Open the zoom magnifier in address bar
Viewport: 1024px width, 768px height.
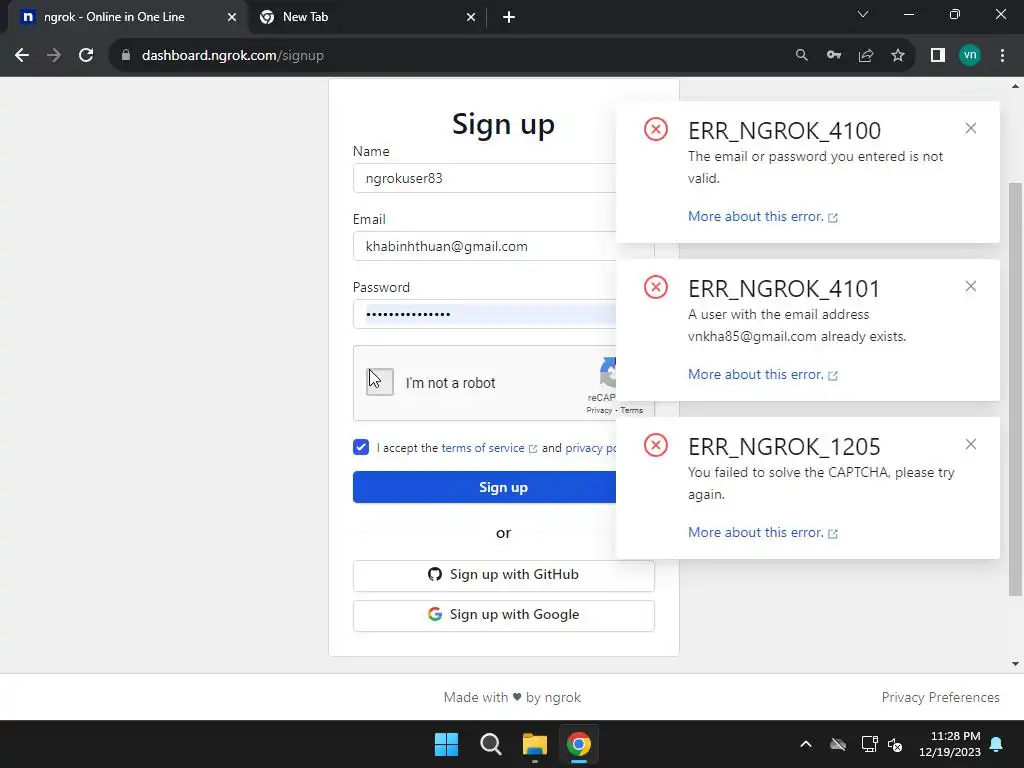[801, 56]
